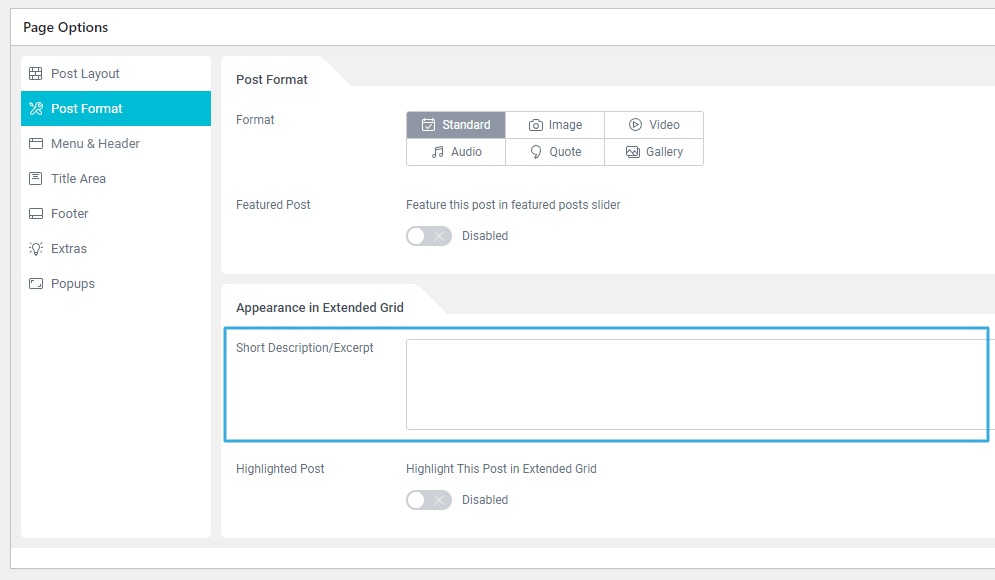Open Extras using the gear icon
Viewport: 995px width, 580px height.
point(37,248)
